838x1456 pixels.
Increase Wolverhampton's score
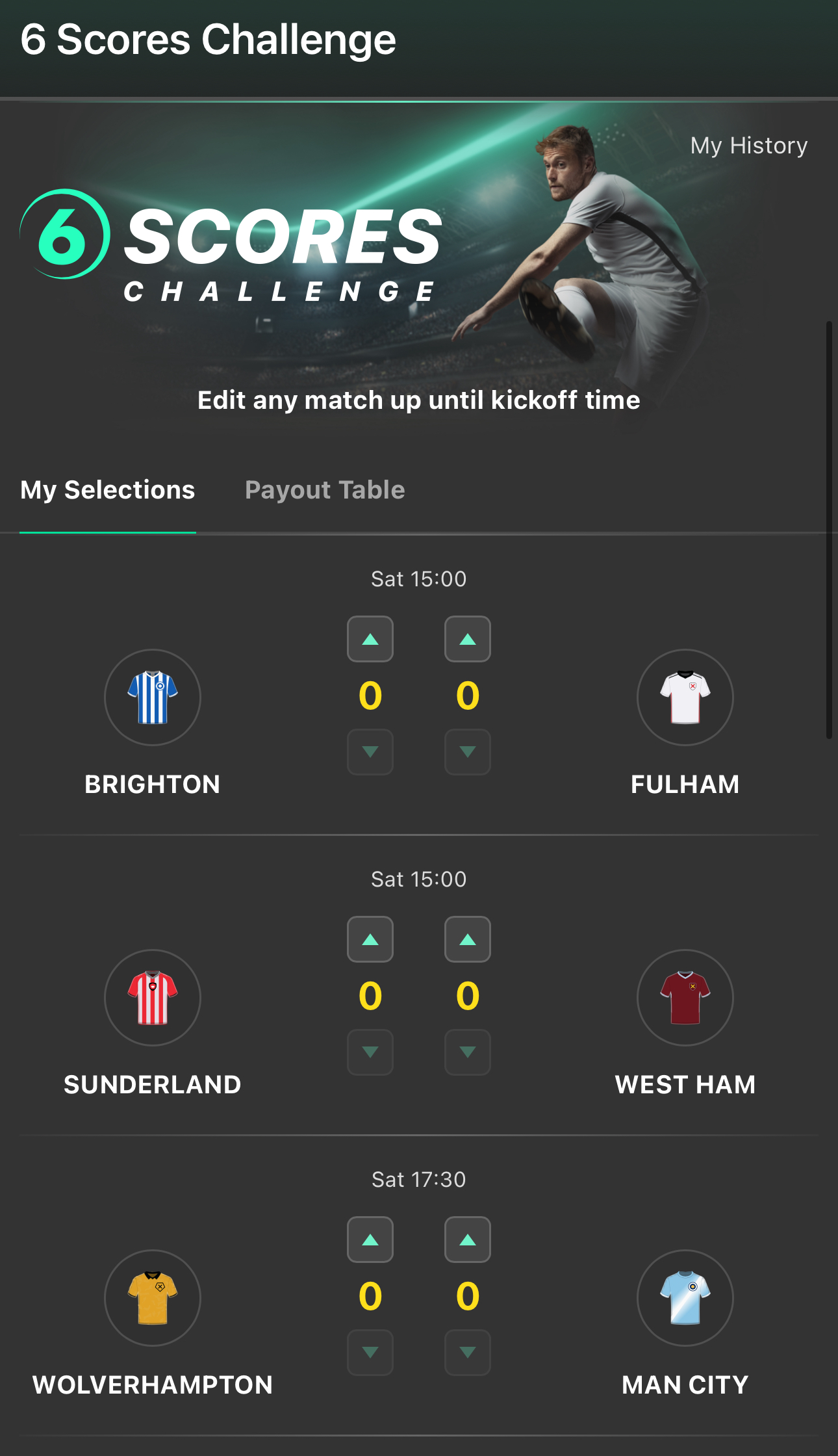370,1240
